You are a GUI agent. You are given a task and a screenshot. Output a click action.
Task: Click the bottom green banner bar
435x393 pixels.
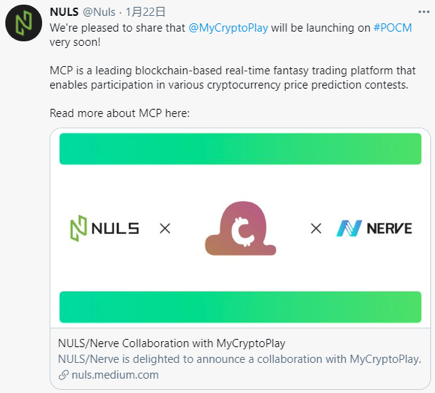(x=240, y=307)
